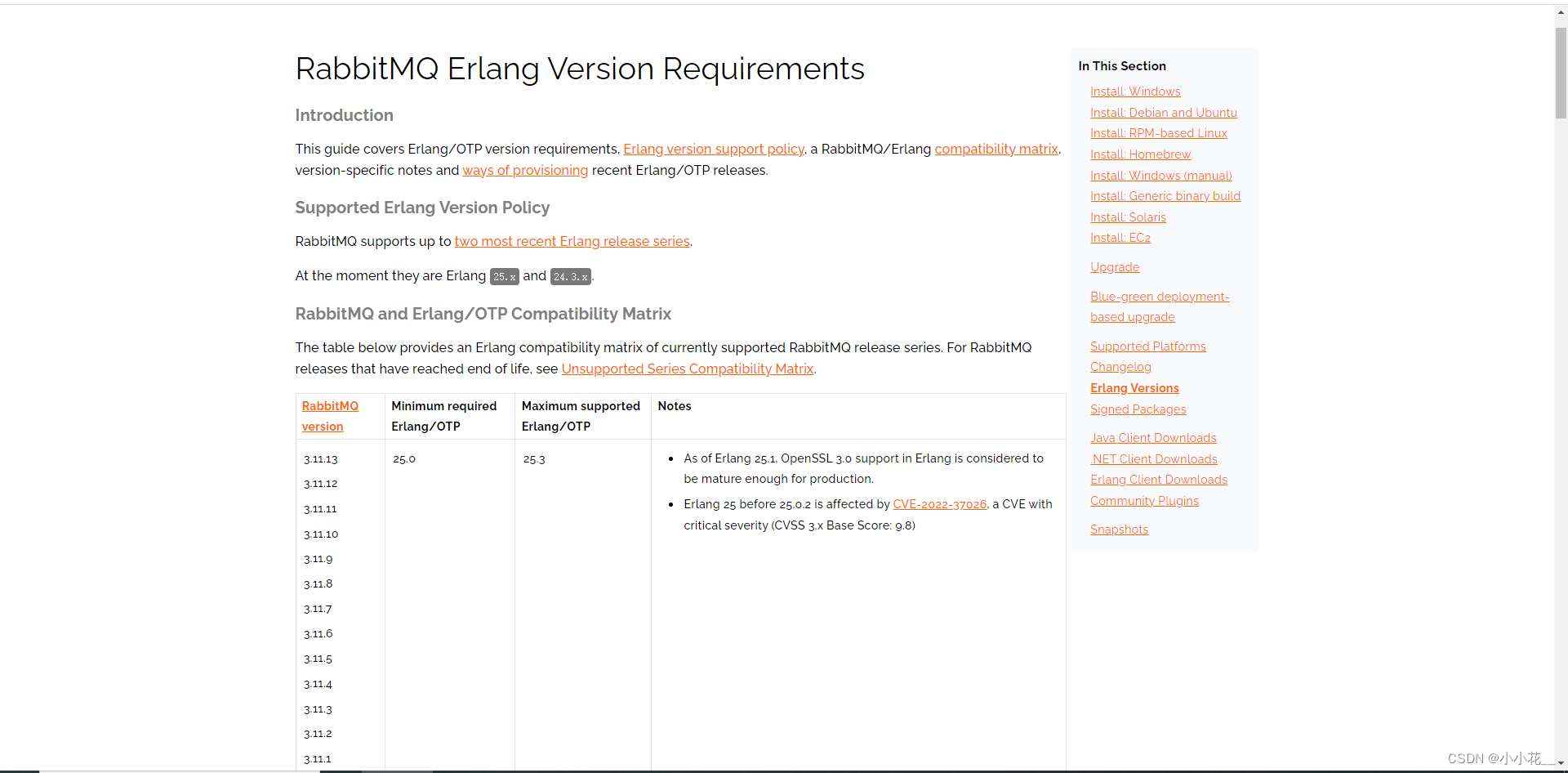Viewport: 1568px width, 773px height.
Task: Open the Snapshots link
Action: 1119,529
